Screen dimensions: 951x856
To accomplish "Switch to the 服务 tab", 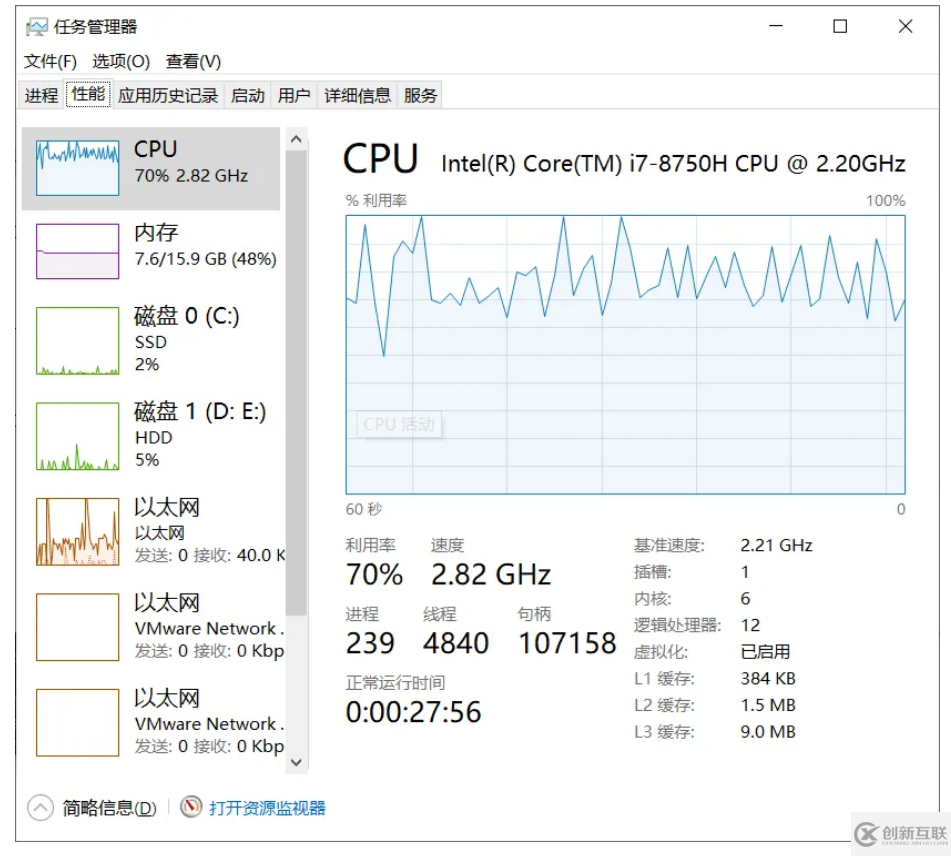I will (x=420, y=96).
